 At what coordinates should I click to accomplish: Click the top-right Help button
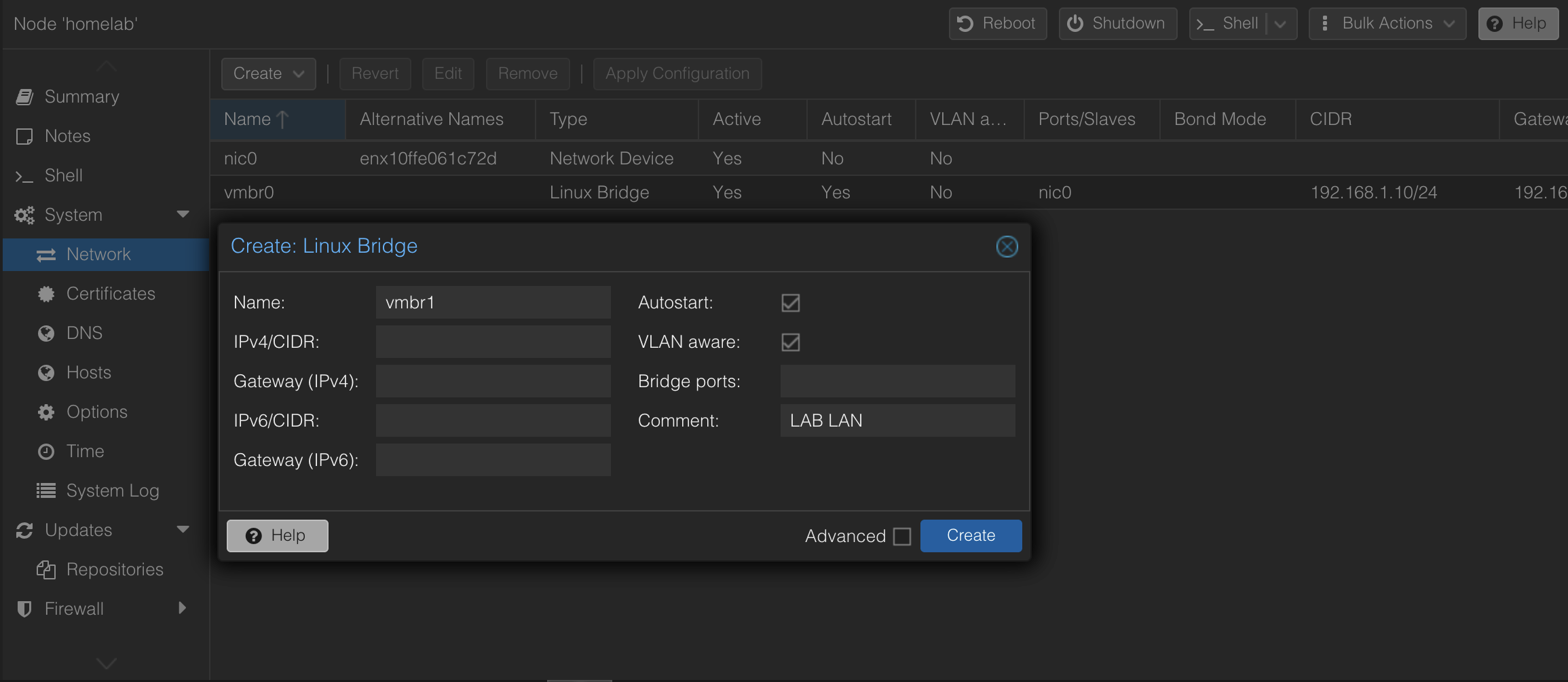pyautogui.click(x=1518, y=24)
